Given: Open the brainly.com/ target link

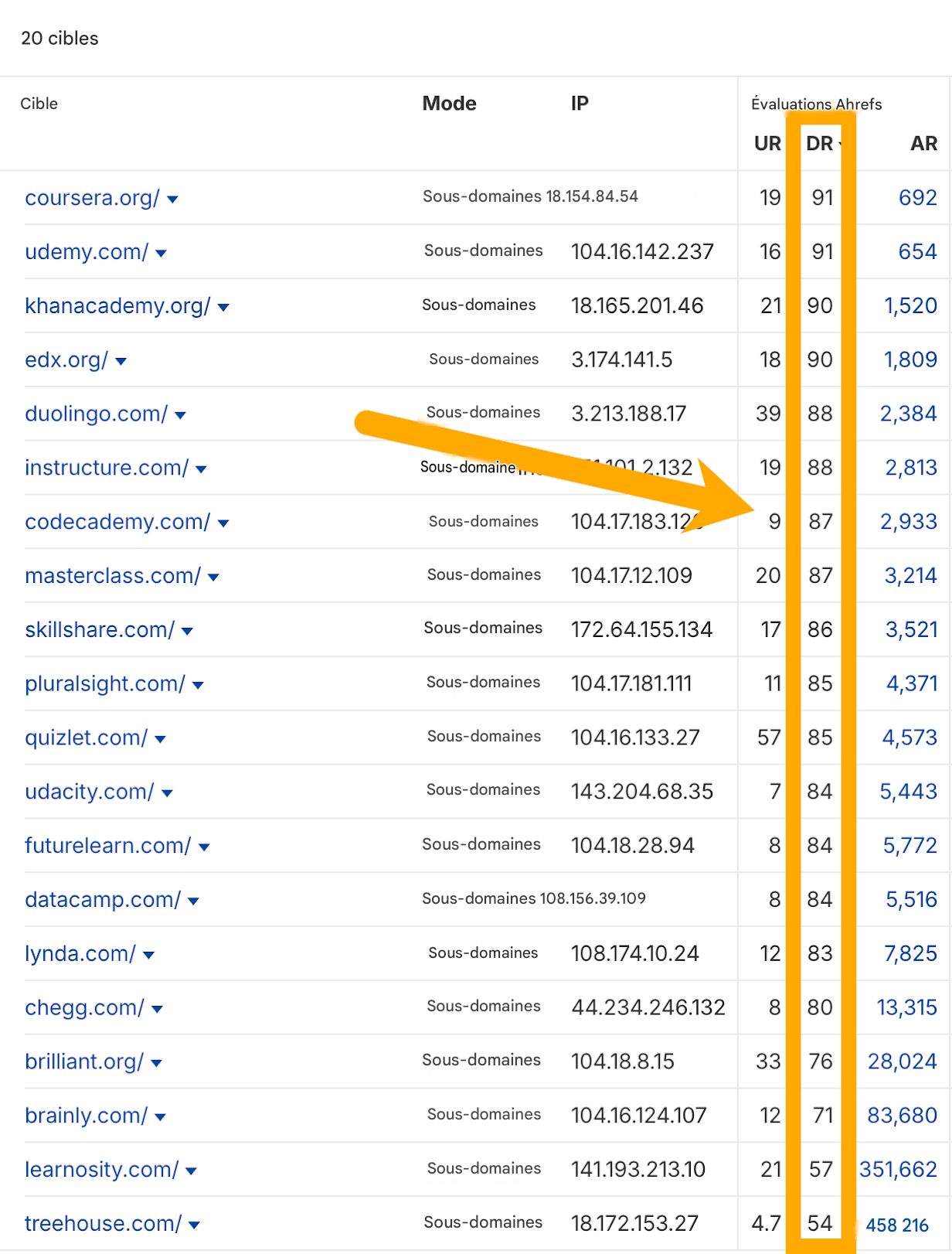Looking at the screenshot, I should (x=86, y=1116).
